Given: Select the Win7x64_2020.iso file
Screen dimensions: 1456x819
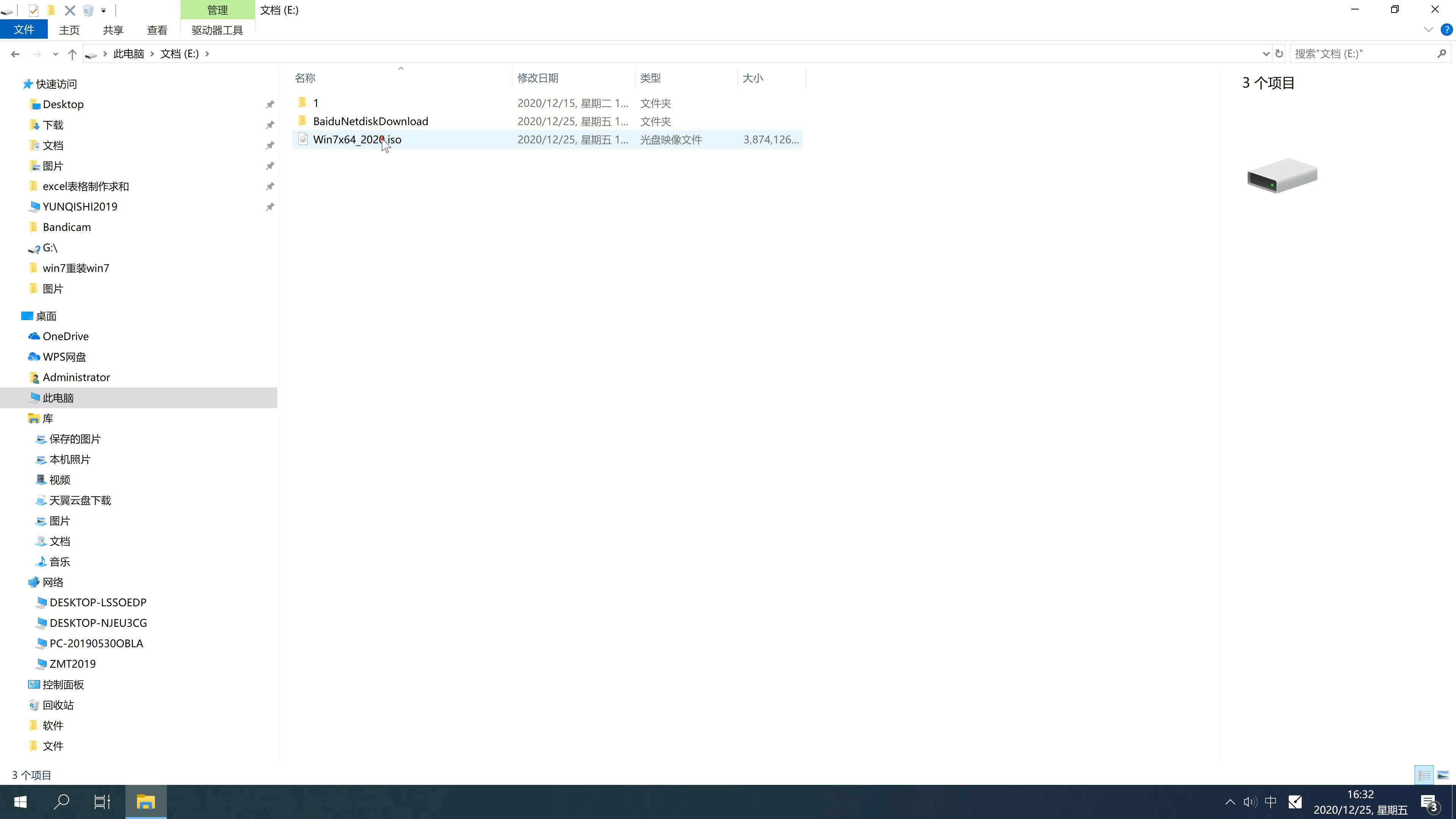Looking at the screenshot, I should point(357,139).
